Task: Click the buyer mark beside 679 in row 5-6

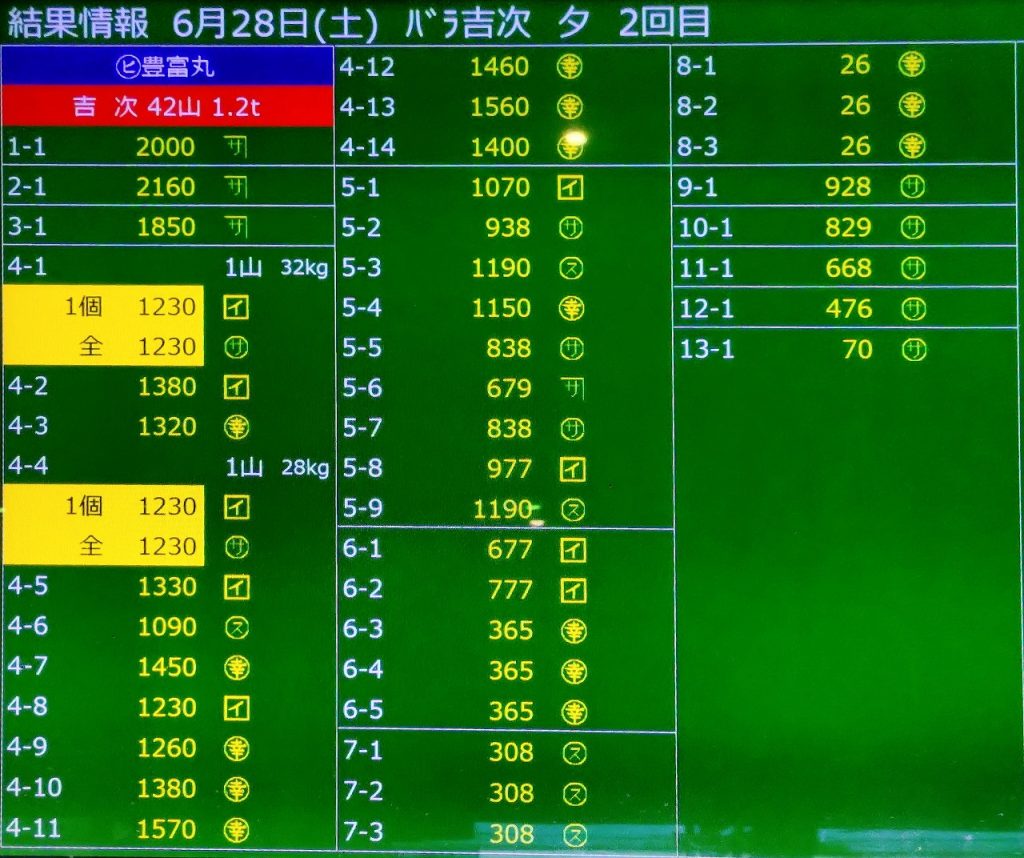Action: coord(572,388)
